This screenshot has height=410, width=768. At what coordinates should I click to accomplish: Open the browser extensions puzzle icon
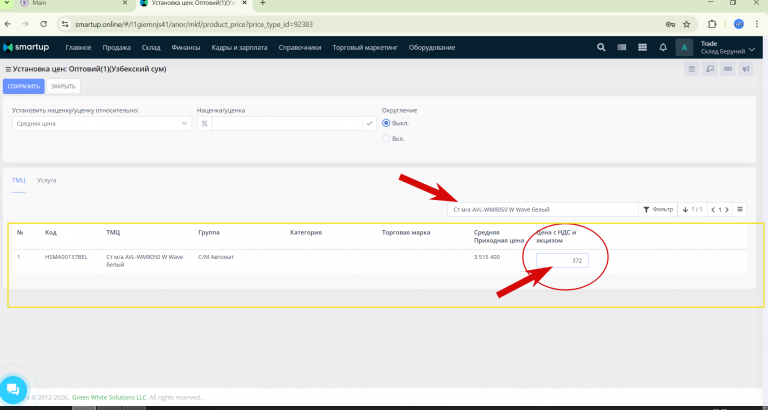click(x=713, y=24)
